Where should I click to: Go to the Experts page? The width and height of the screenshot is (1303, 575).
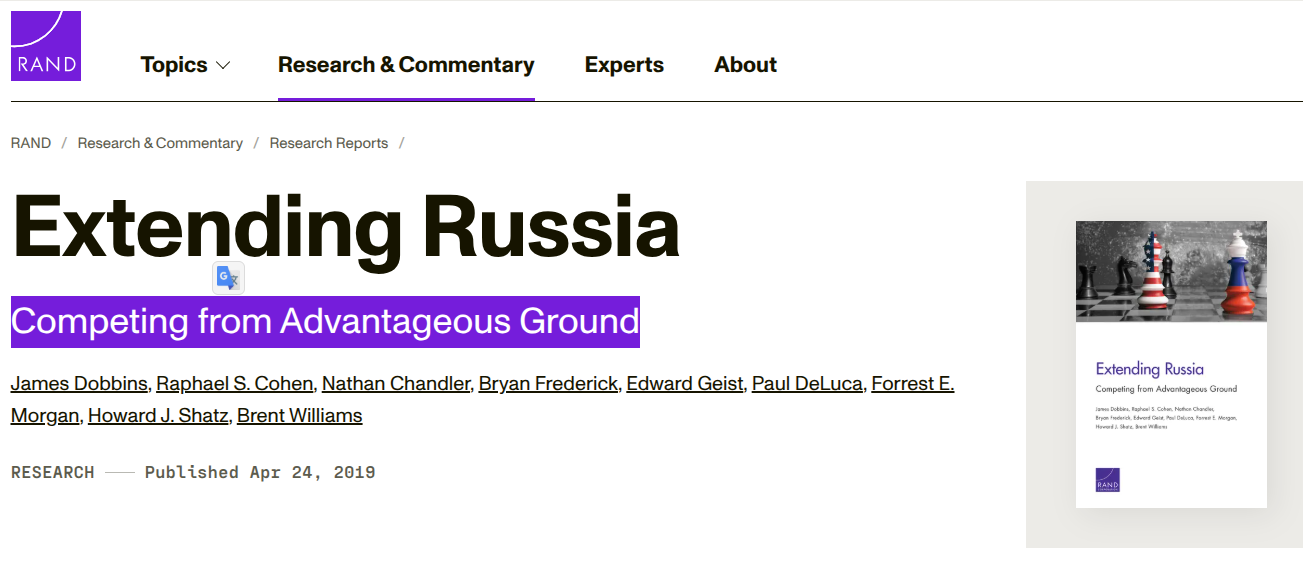(x=624, y=65)
